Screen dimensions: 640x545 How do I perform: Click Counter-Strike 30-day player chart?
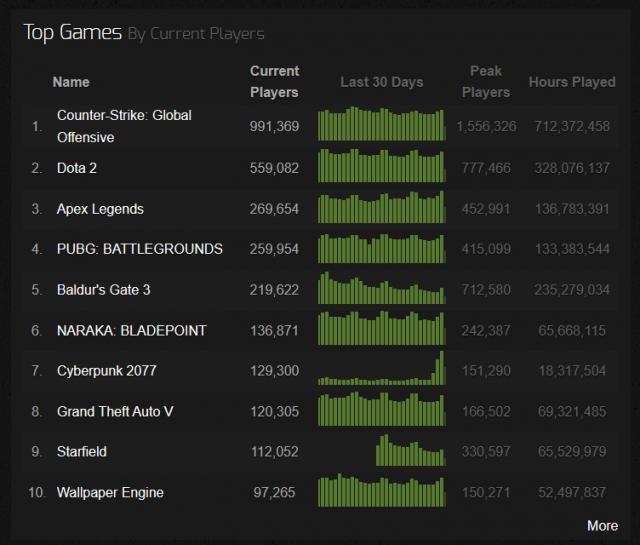(x=382, y=124)
